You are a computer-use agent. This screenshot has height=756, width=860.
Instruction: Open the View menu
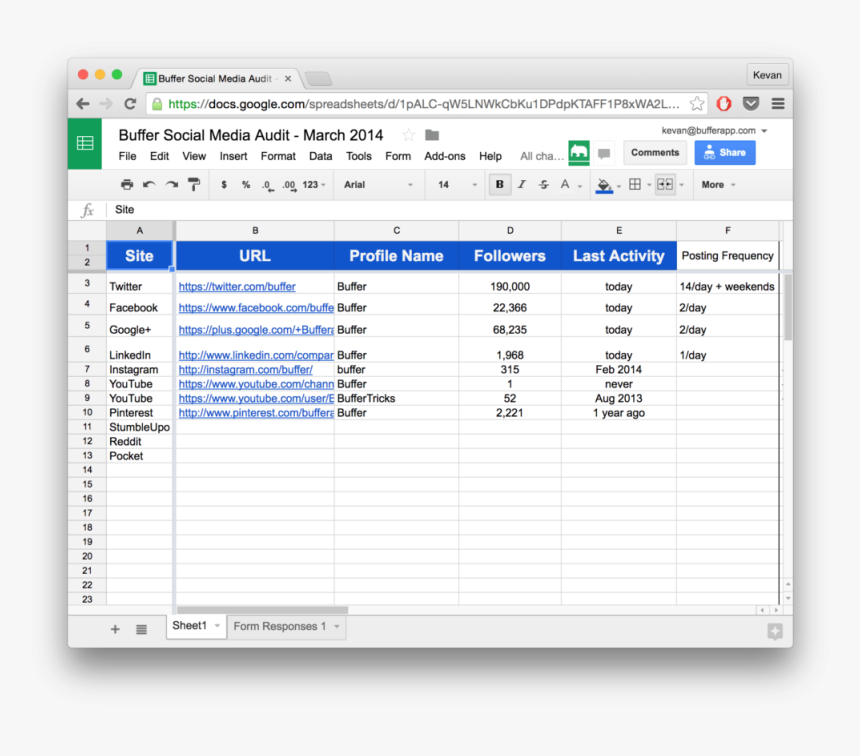tap(194, 156)
